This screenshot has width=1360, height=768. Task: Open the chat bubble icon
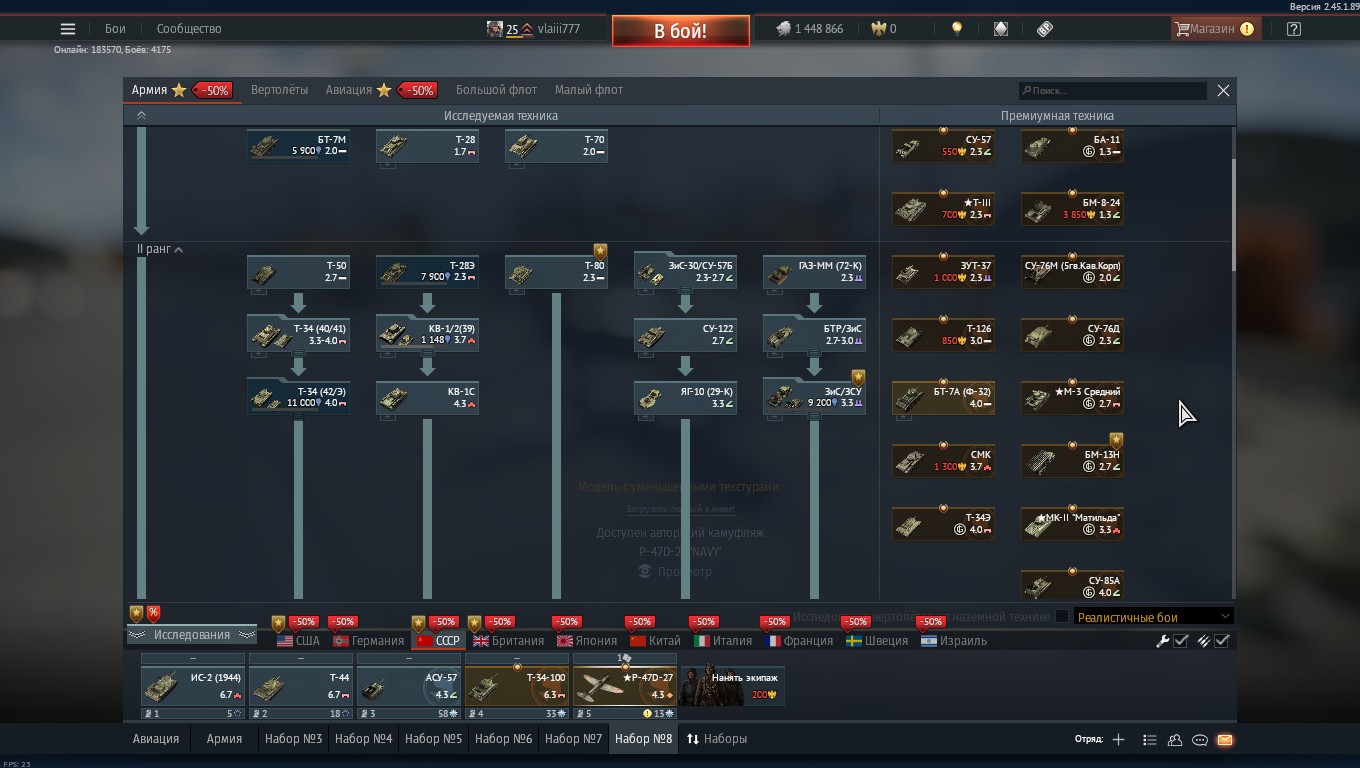click(1200, 740)
